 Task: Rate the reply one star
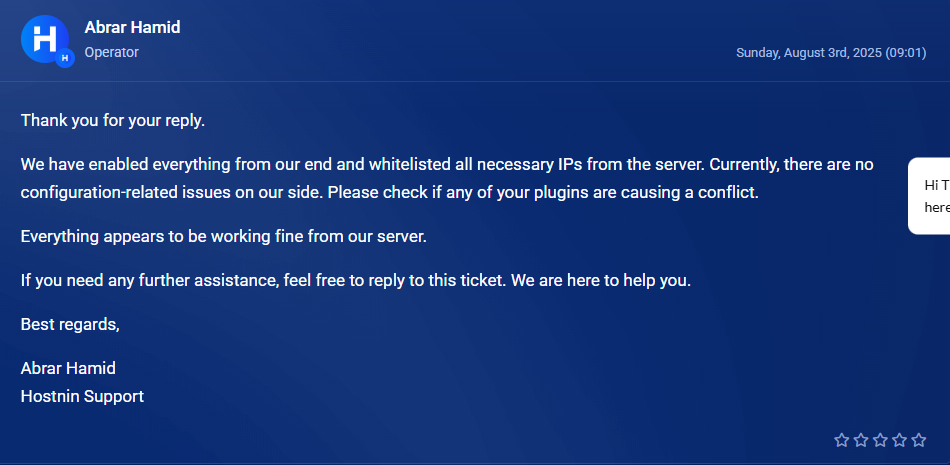click(x=842, y=440)
